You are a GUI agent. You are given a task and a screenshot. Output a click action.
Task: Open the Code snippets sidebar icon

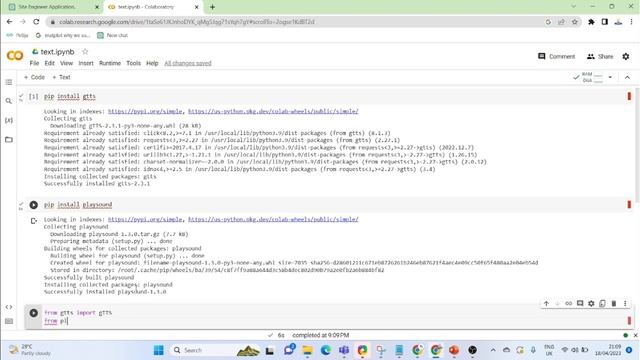(x=9, y=307)
